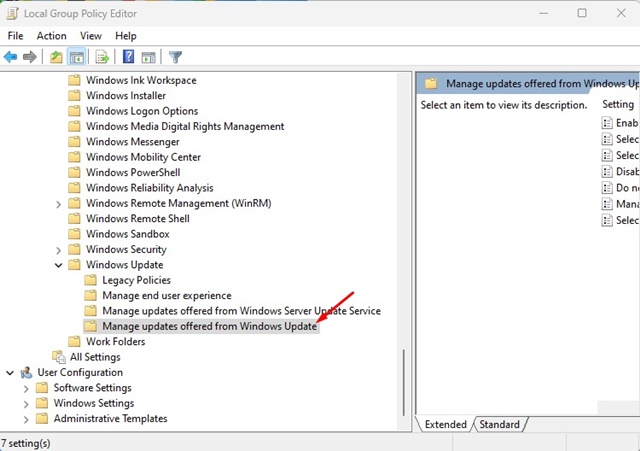This screenshot has height=451, width=640.
Task: Switch to the Standard tab
Action: (x=499, y=424)
